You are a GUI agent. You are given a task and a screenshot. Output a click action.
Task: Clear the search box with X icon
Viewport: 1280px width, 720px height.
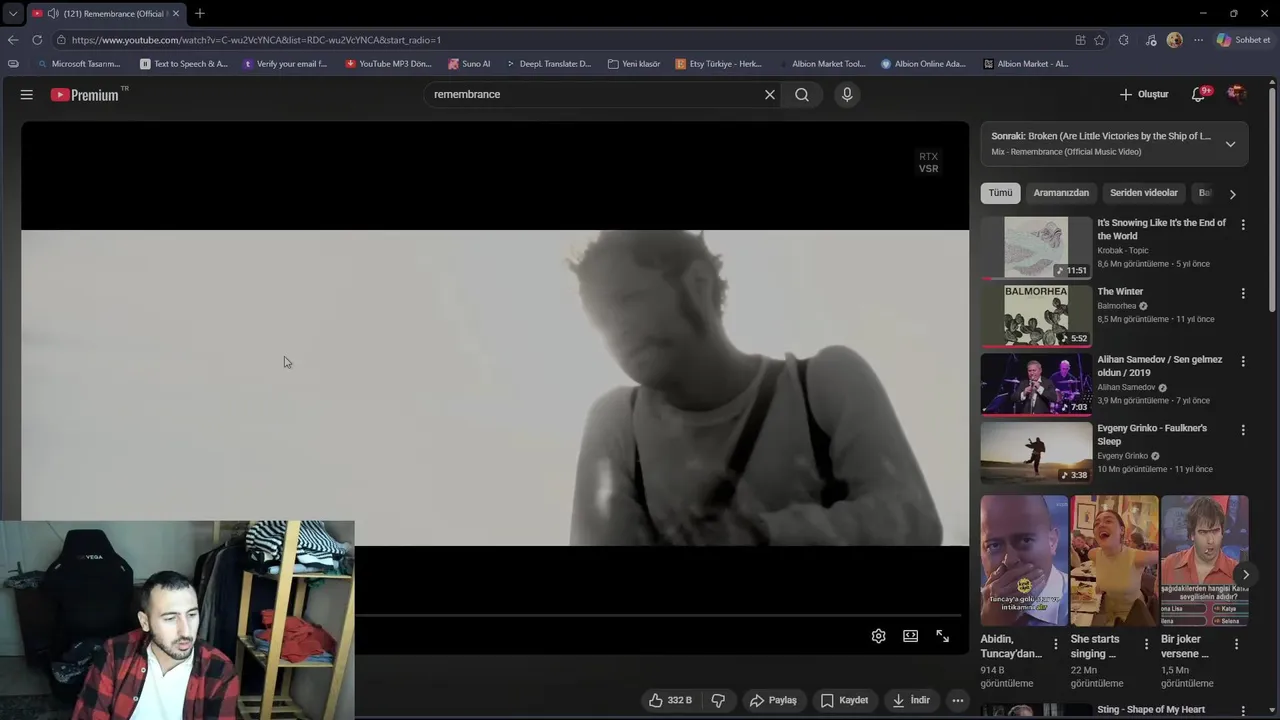(x=770, y=94)
